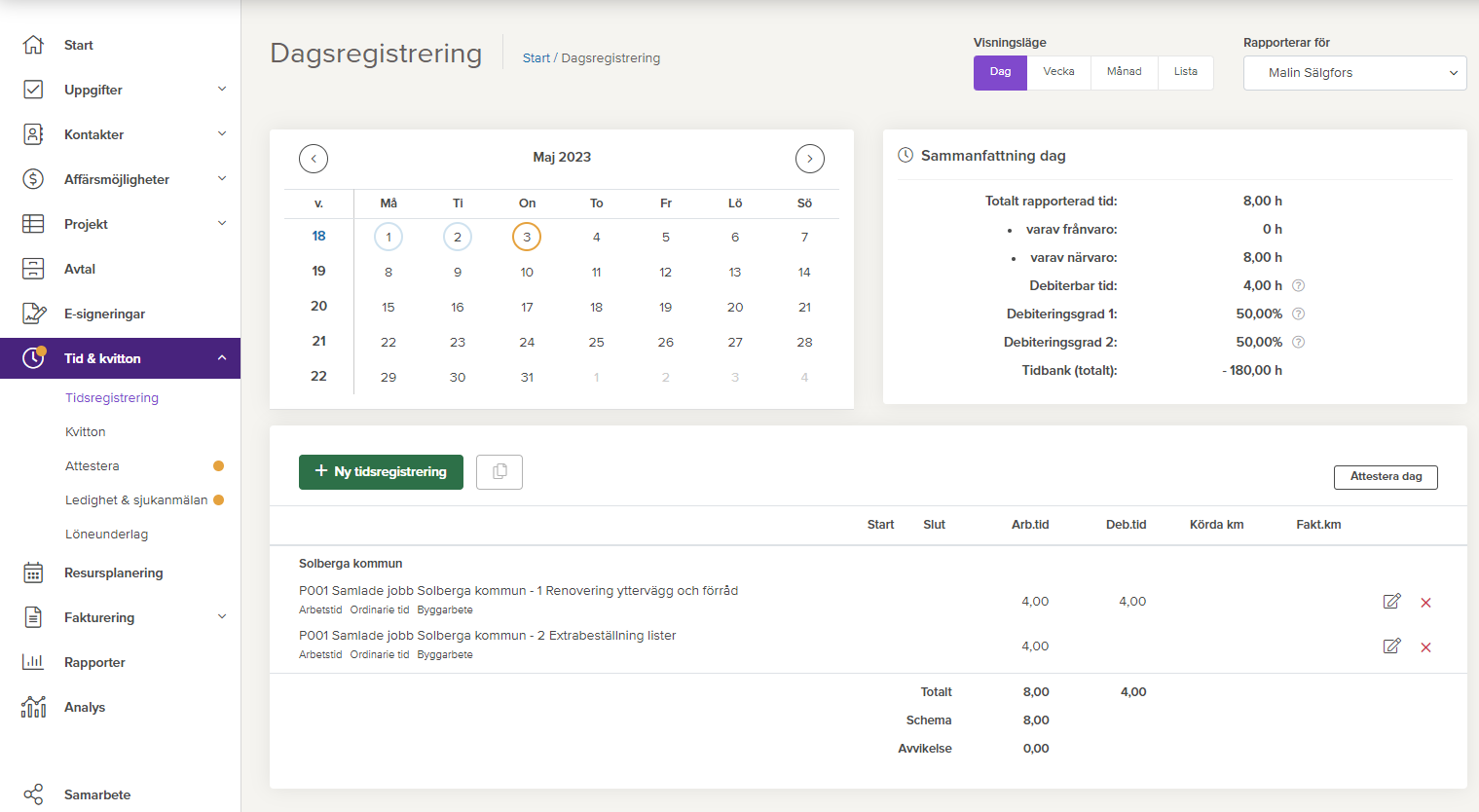Select May 17 in the calendar
This screenshot has height=812, width=1479.
[x=527, y=308]
